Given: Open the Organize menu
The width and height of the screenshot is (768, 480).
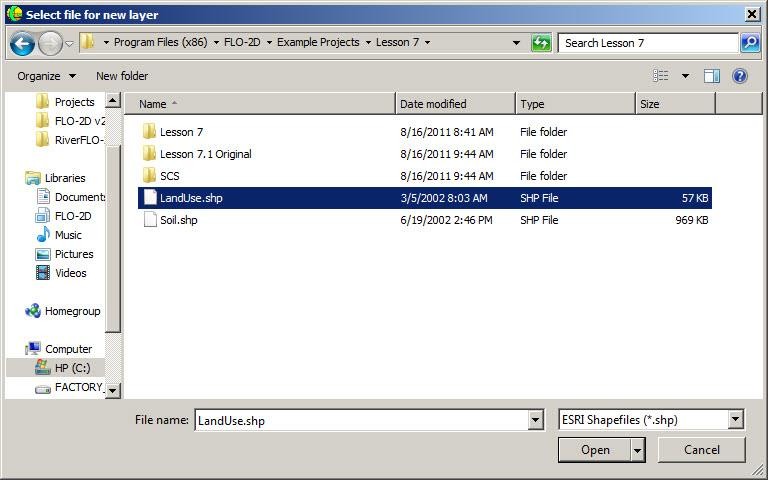Looking at the screenshot, I should (x=45, y=76).
